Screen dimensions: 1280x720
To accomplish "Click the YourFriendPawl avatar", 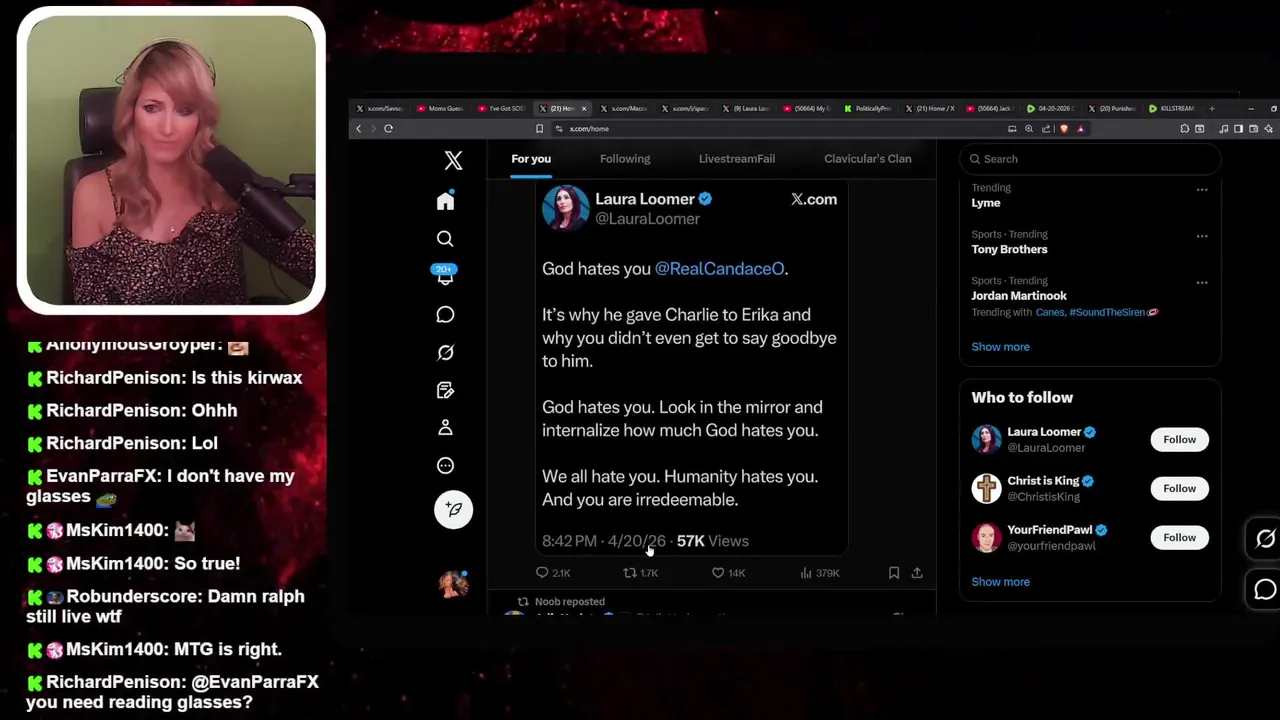I will (x=987, y=537).
